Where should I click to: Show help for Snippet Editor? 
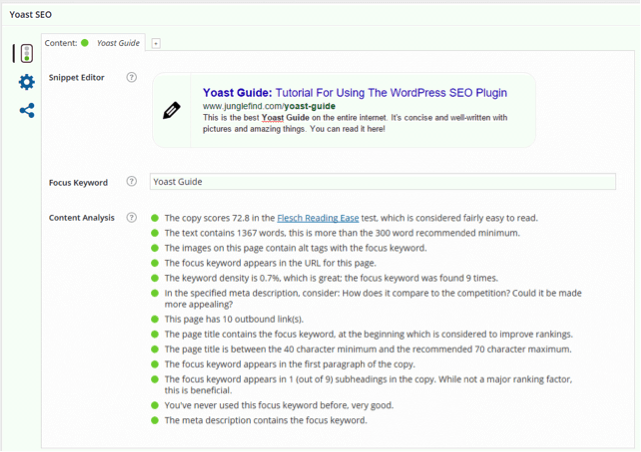pos(131,77)
